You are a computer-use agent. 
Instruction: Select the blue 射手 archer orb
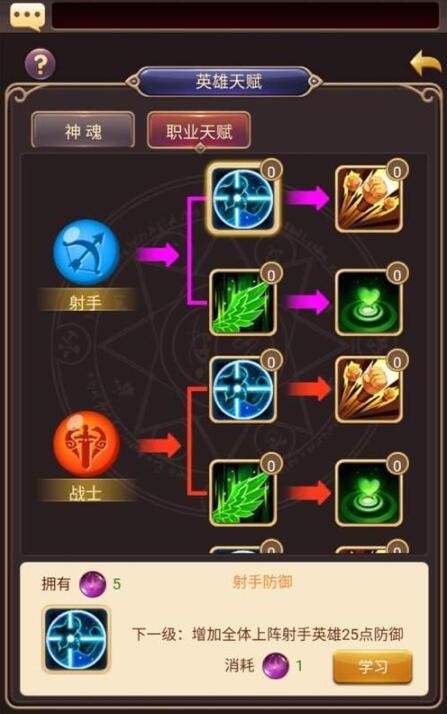tap(86, 252)
